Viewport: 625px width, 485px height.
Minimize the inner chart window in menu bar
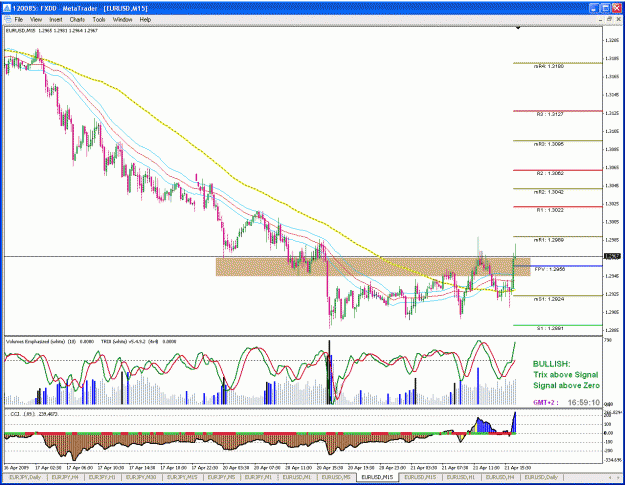[x=601, y=19]
